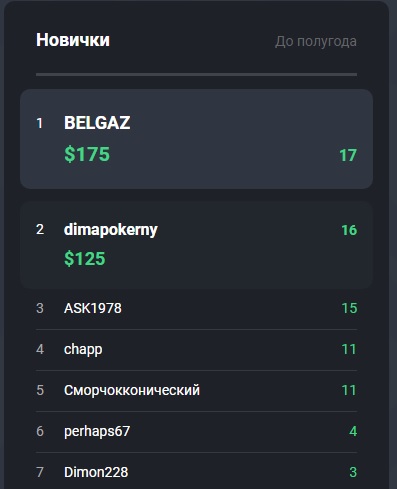Image resolution: width=397 pixels, height=489 pixels.
Task: Click chapp's score of 11
Action: (x=349, y=349)
